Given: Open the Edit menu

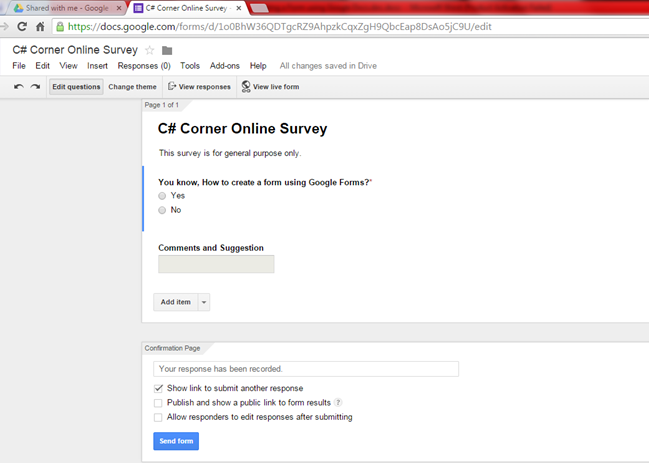Looking at the screenshot, I should pyautogui.click(x=43, y=66).
